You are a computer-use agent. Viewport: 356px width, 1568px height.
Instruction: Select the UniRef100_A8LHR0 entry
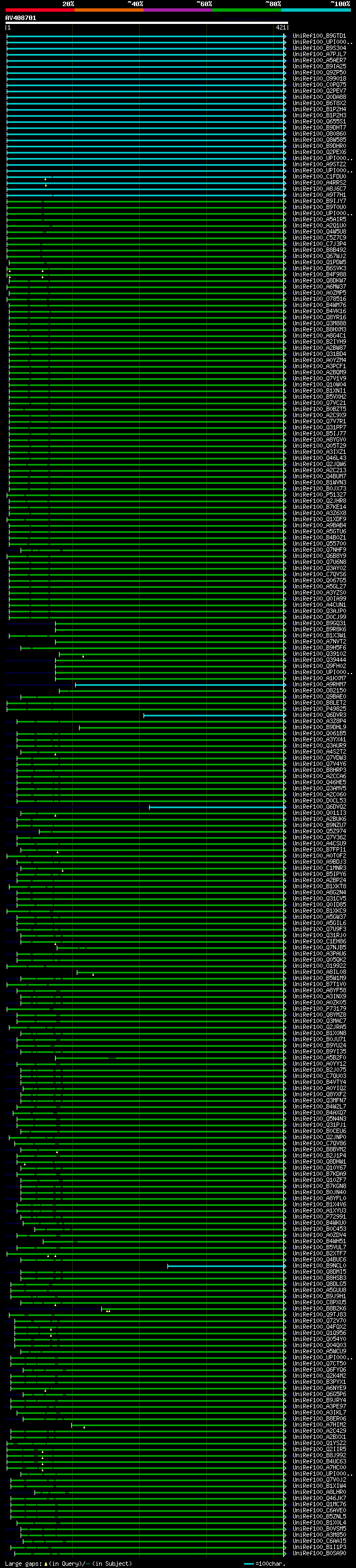(x=319, y=1492)
